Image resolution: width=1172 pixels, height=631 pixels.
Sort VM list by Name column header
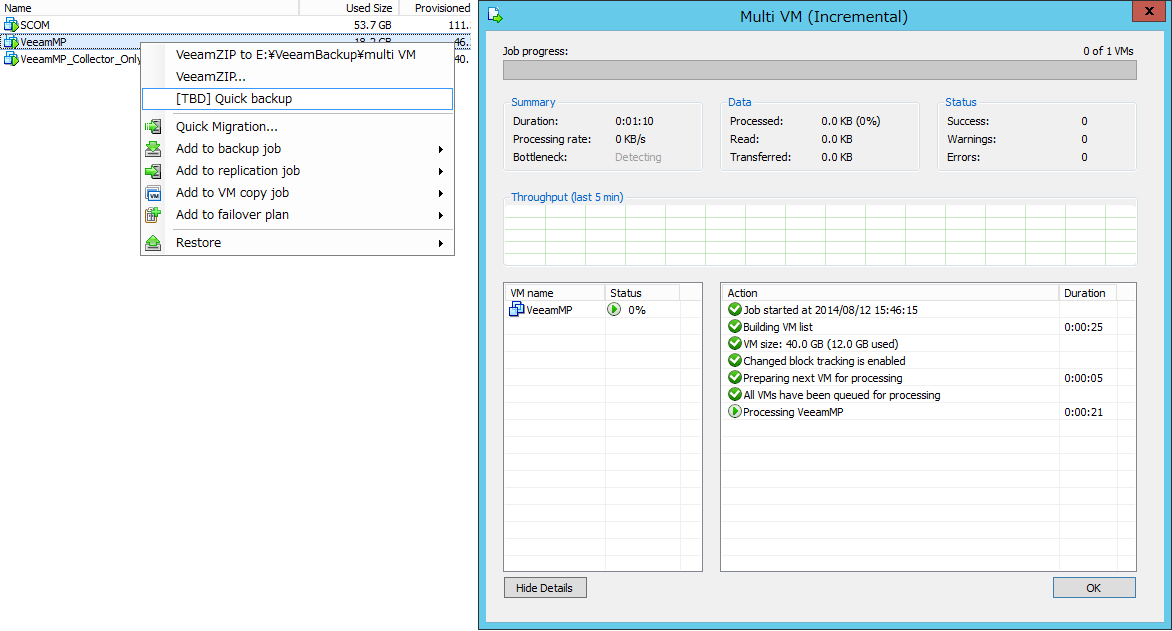tap(149, 8)
